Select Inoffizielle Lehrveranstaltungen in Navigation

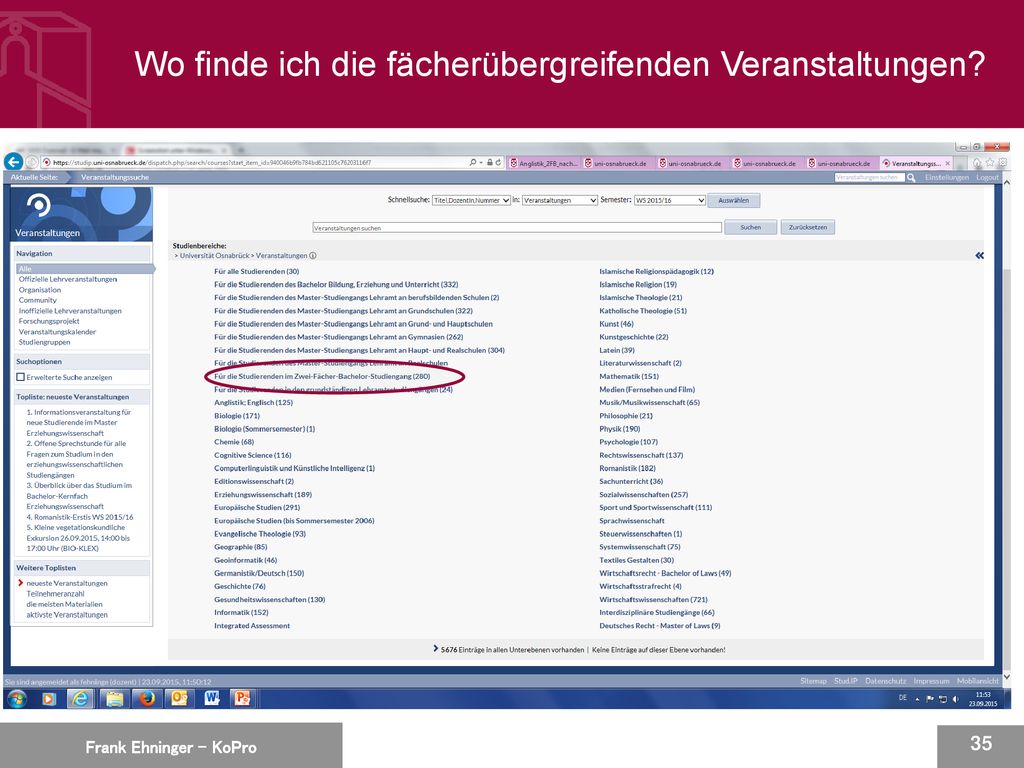coord(70,311)
